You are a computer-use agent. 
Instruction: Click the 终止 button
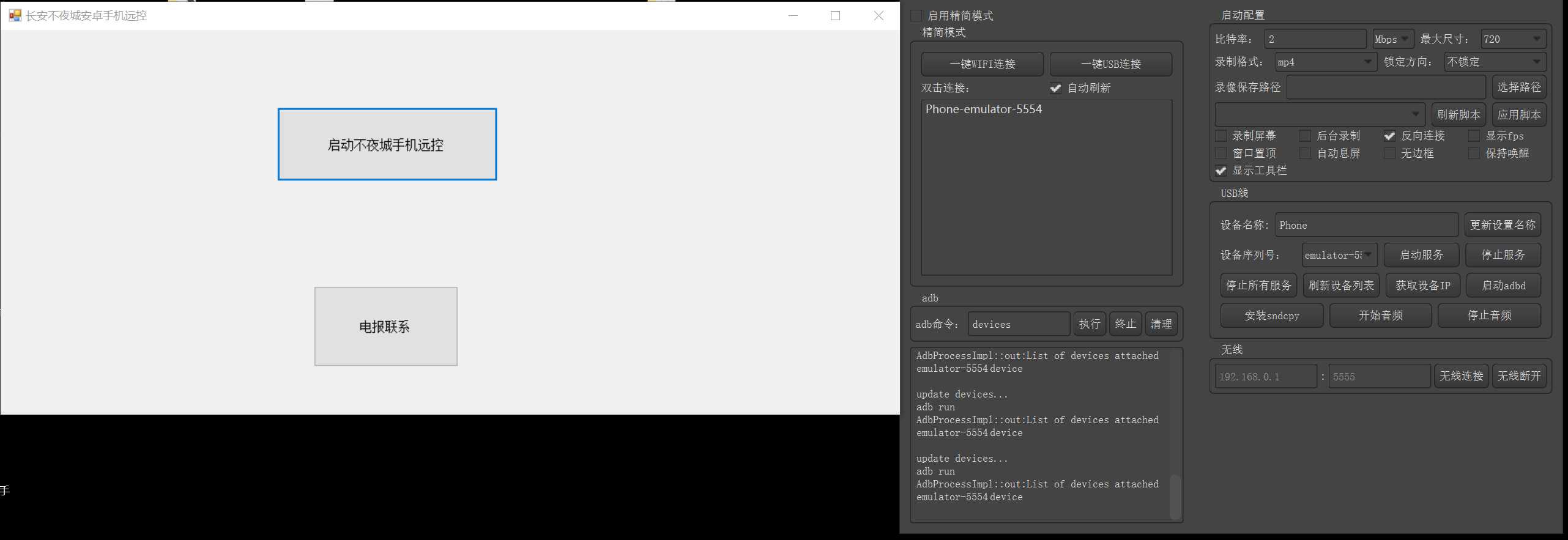1125,324
